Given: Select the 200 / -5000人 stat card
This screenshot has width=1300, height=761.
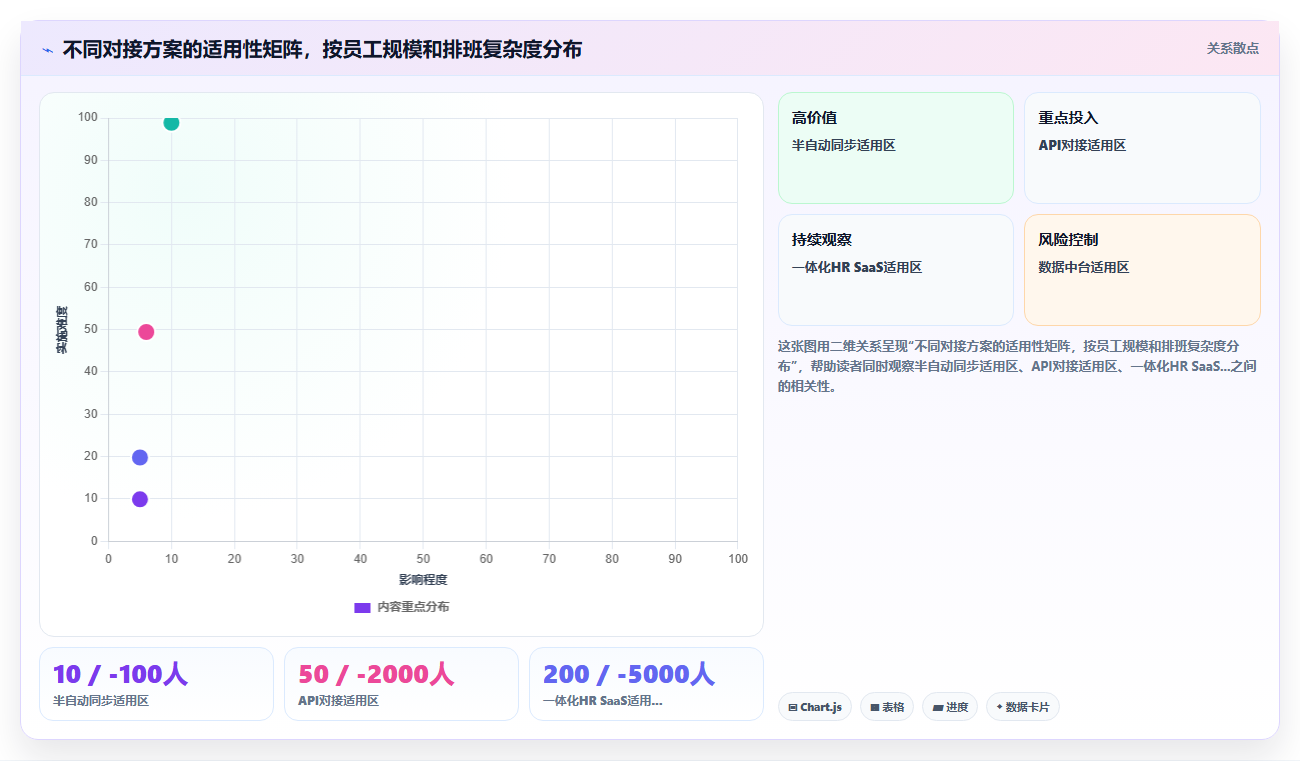Looking at the screenshot, I should [646, 684].
